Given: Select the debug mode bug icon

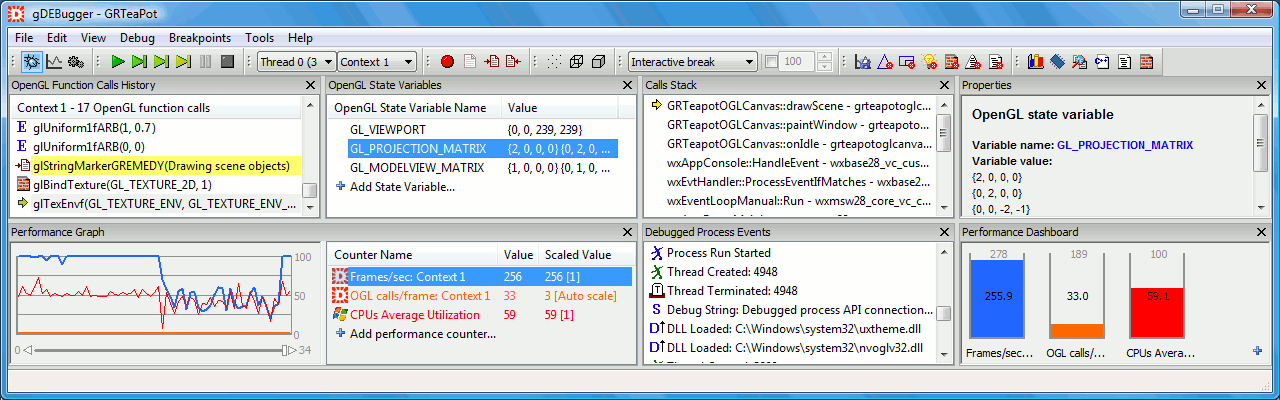Looking at the screenshot, I should click(x=31, y=62).
